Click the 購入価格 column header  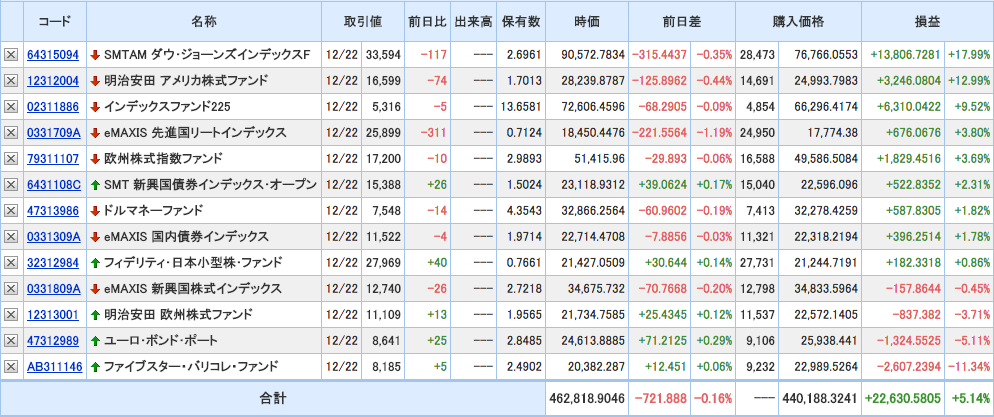[798, 21]
